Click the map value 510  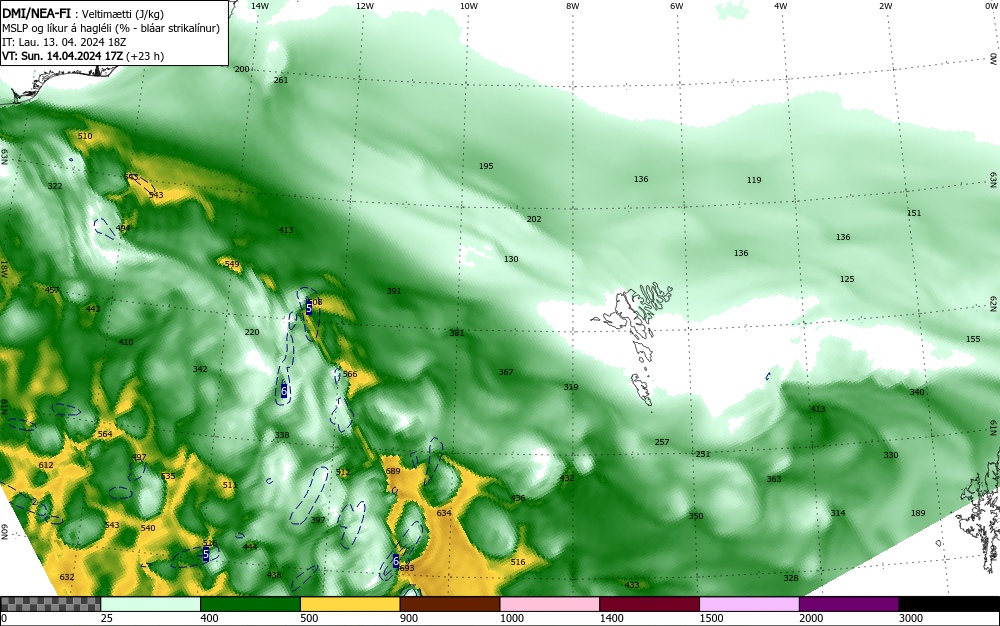(85, 136)
